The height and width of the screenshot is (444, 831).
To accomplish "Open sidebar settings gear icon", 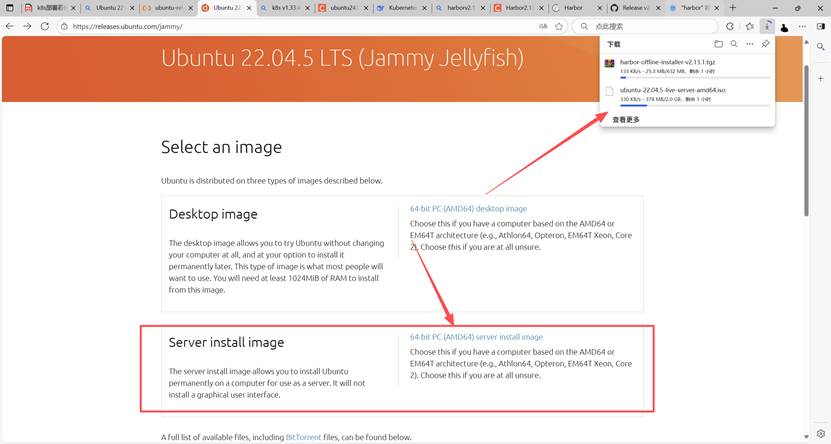I will click(x=820, y=433).
